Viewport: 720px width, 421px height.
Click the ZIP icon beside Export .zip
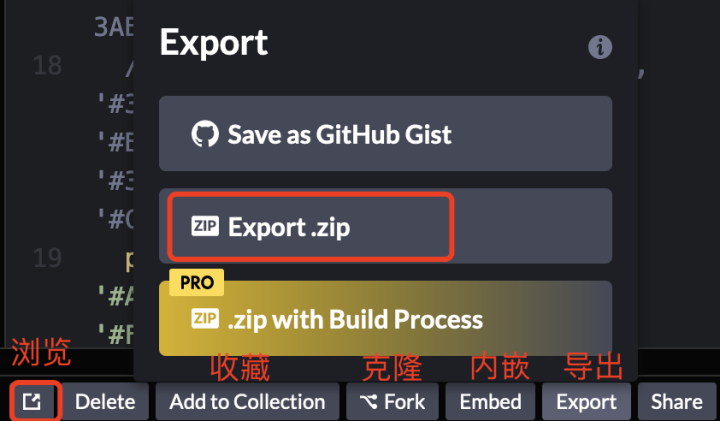[205, 226]
